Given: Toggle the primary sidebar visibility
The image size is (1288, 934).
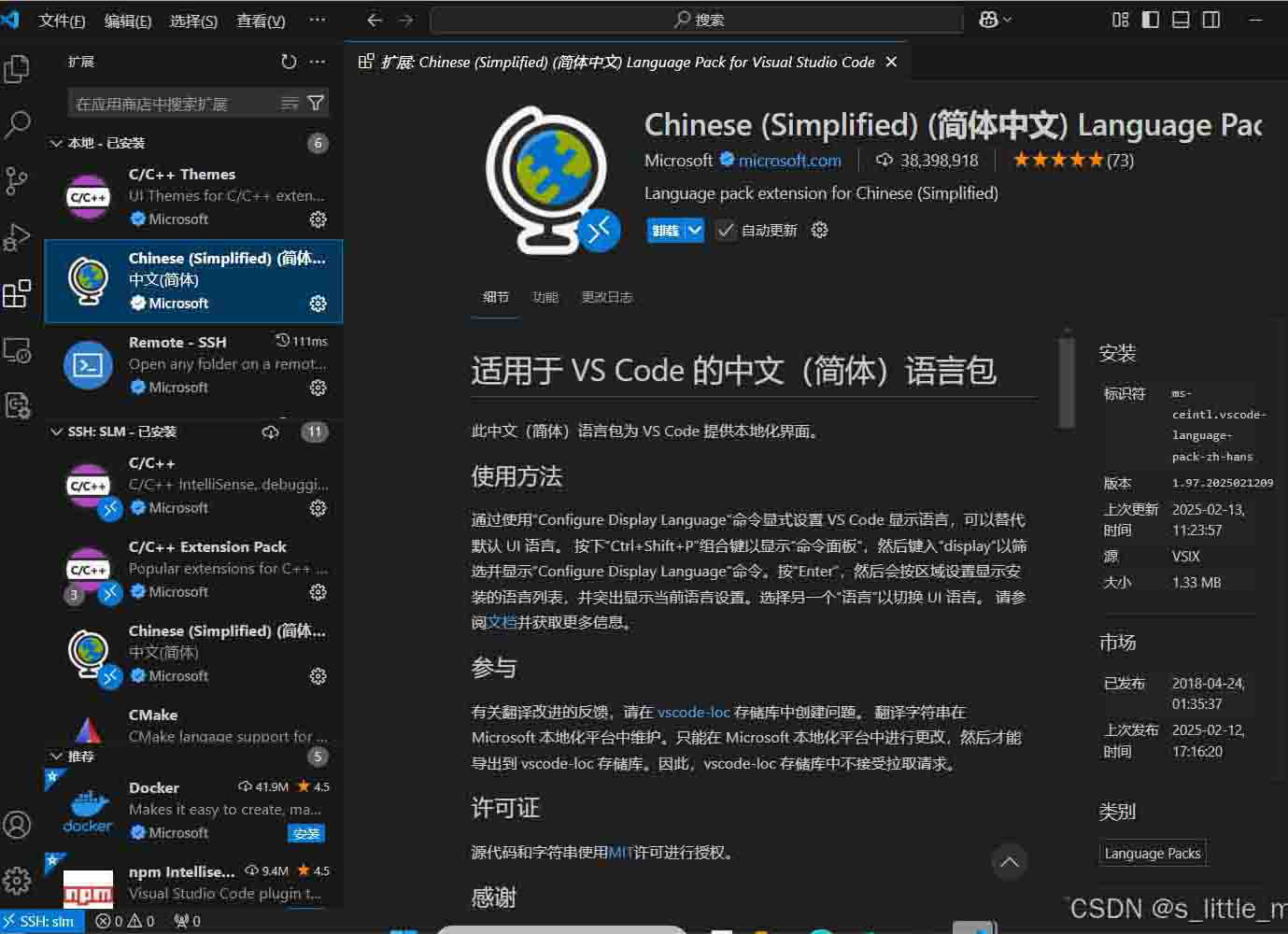Looking at the screenshot, I should [x=1151, y=20].
